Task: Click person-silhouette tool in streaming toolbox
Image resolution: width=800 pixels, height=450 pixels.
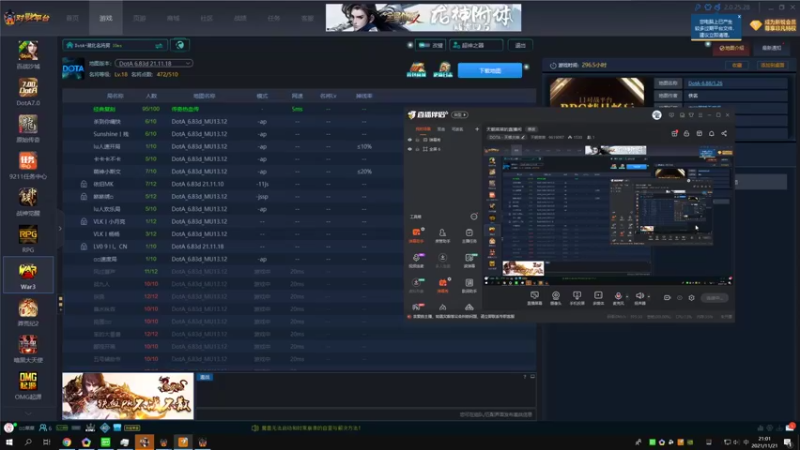Action: pyautogui.click(x=442, y=235)
